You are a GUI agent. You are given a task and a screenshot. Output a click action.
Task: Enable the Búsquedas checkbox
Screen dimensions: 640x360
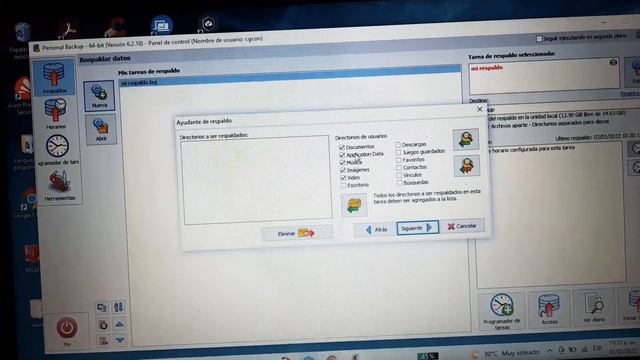(400, 183)
